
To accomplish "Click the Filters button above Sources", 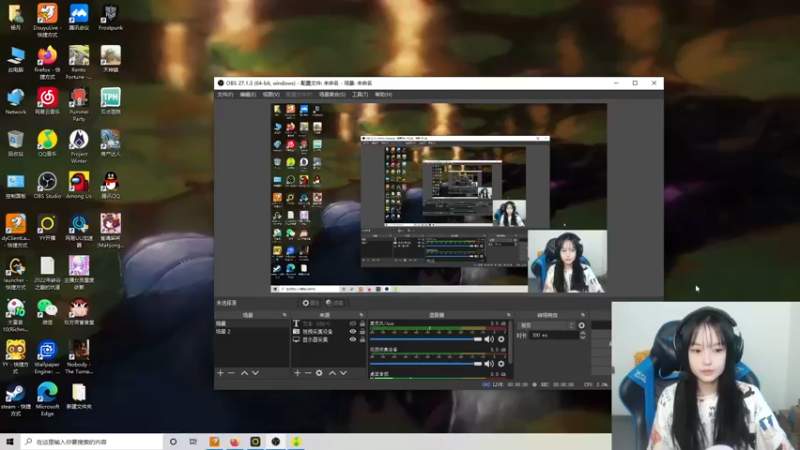I will [335, 303].
